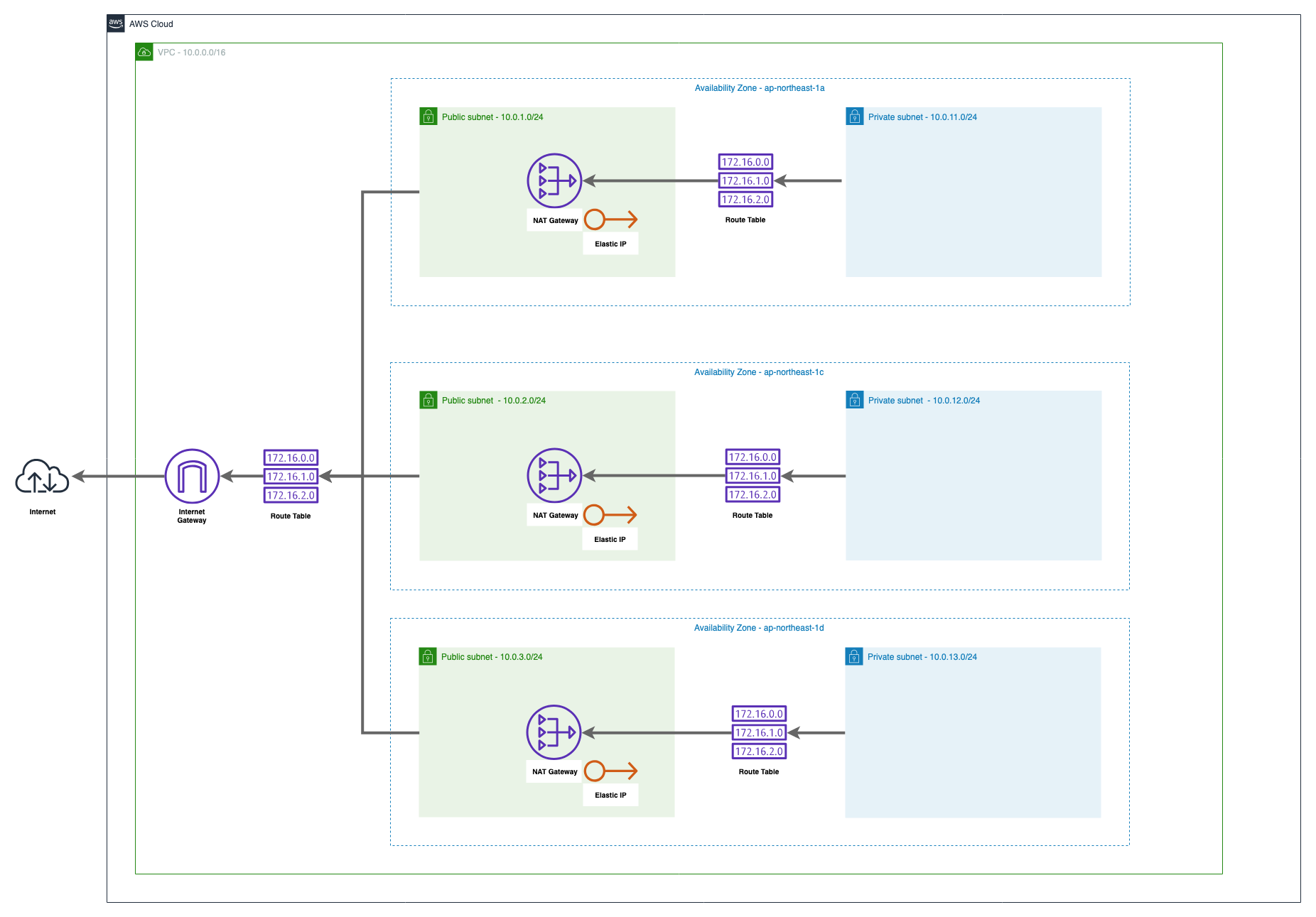This screenshot has height=917, width=1316.
Task: Click 'Elastic IP' label in ap-northeast-1c
Action: (x=610, y=540)
